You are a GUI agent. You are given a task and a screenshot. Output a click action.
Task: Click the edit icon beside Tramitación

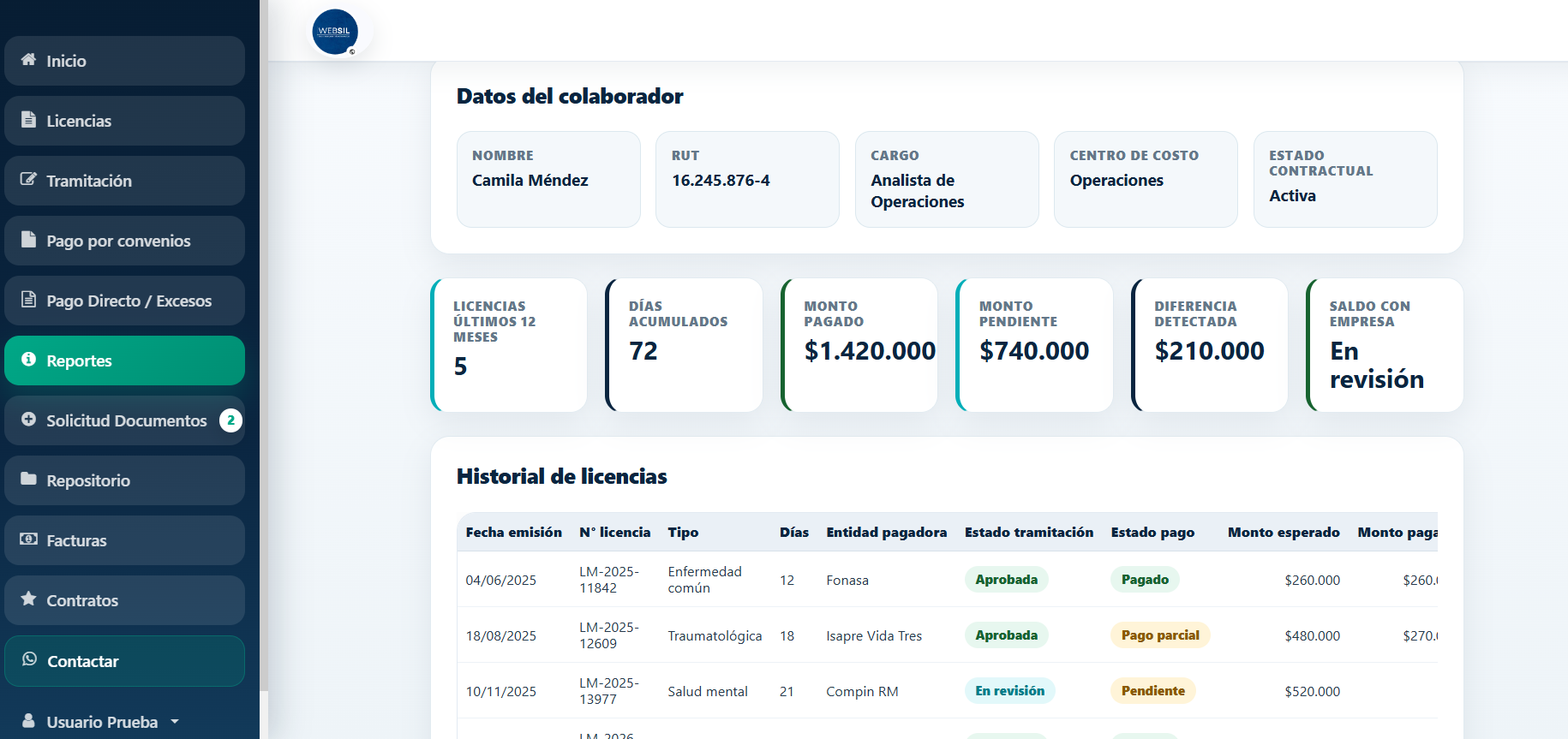(x=28, y=180)
